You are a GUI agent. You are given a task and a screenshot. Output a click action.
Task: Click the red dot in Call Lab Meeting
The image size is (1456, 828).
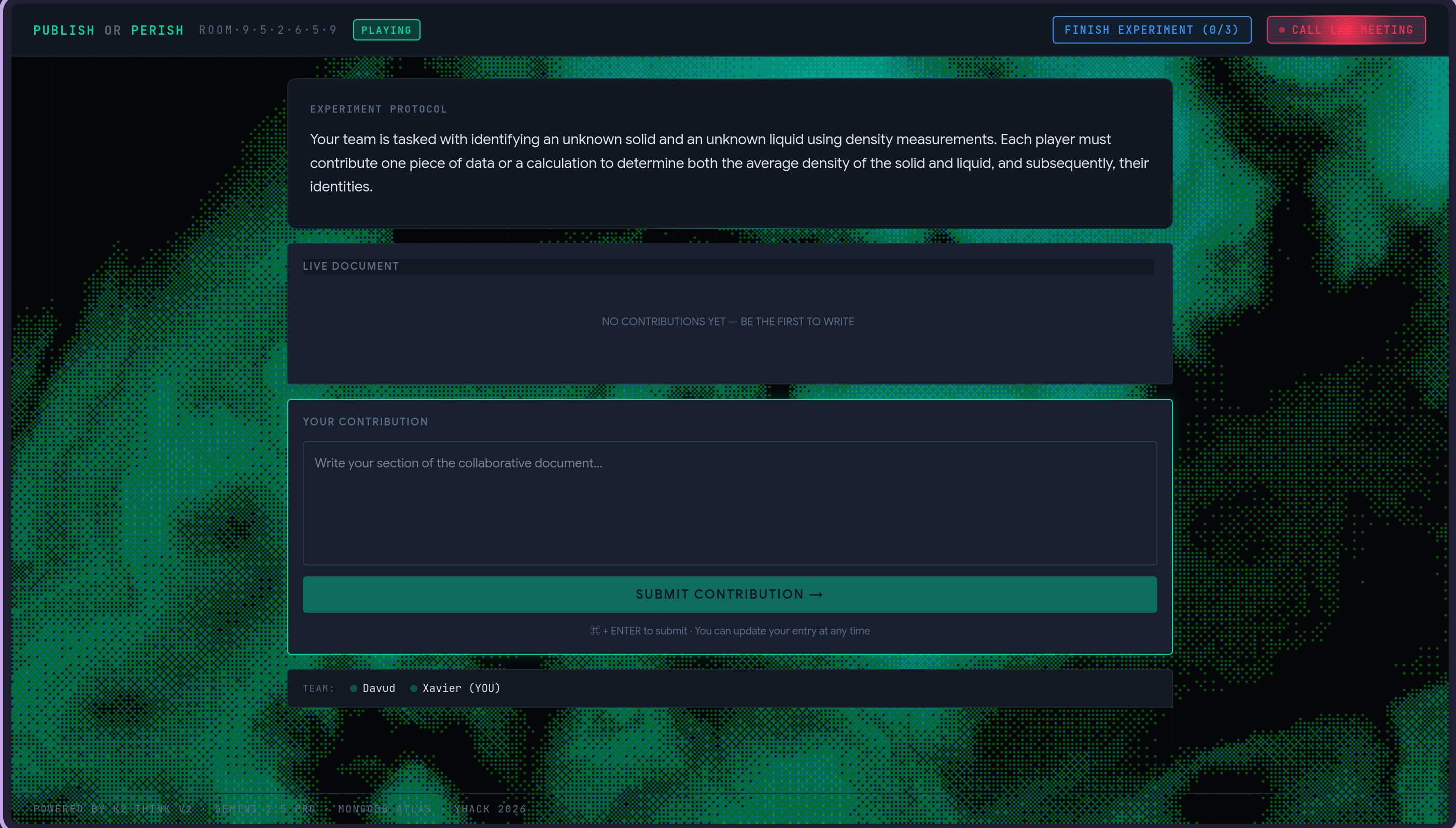pyautogui.click(x=1282, y=30)
